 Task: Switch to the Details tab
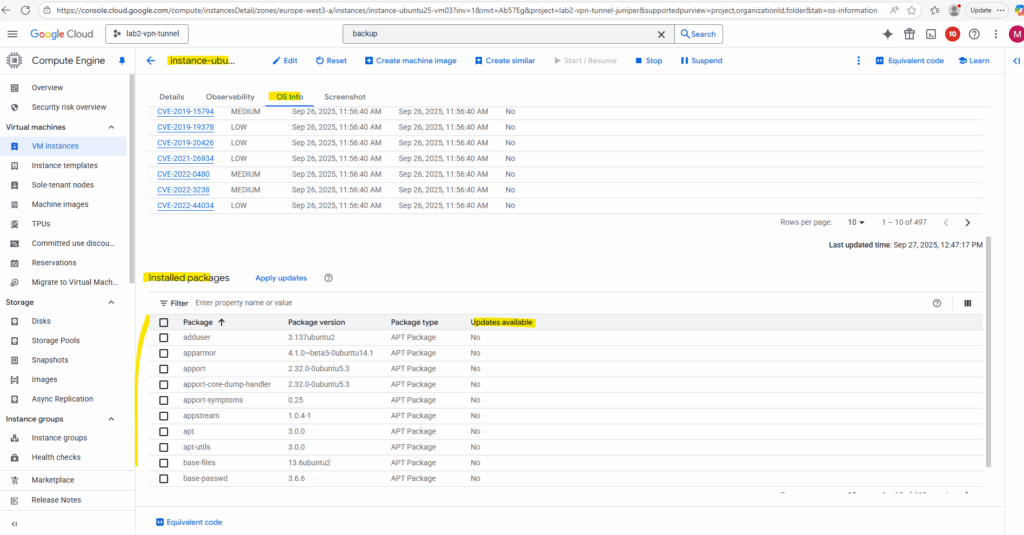point(171,97)
